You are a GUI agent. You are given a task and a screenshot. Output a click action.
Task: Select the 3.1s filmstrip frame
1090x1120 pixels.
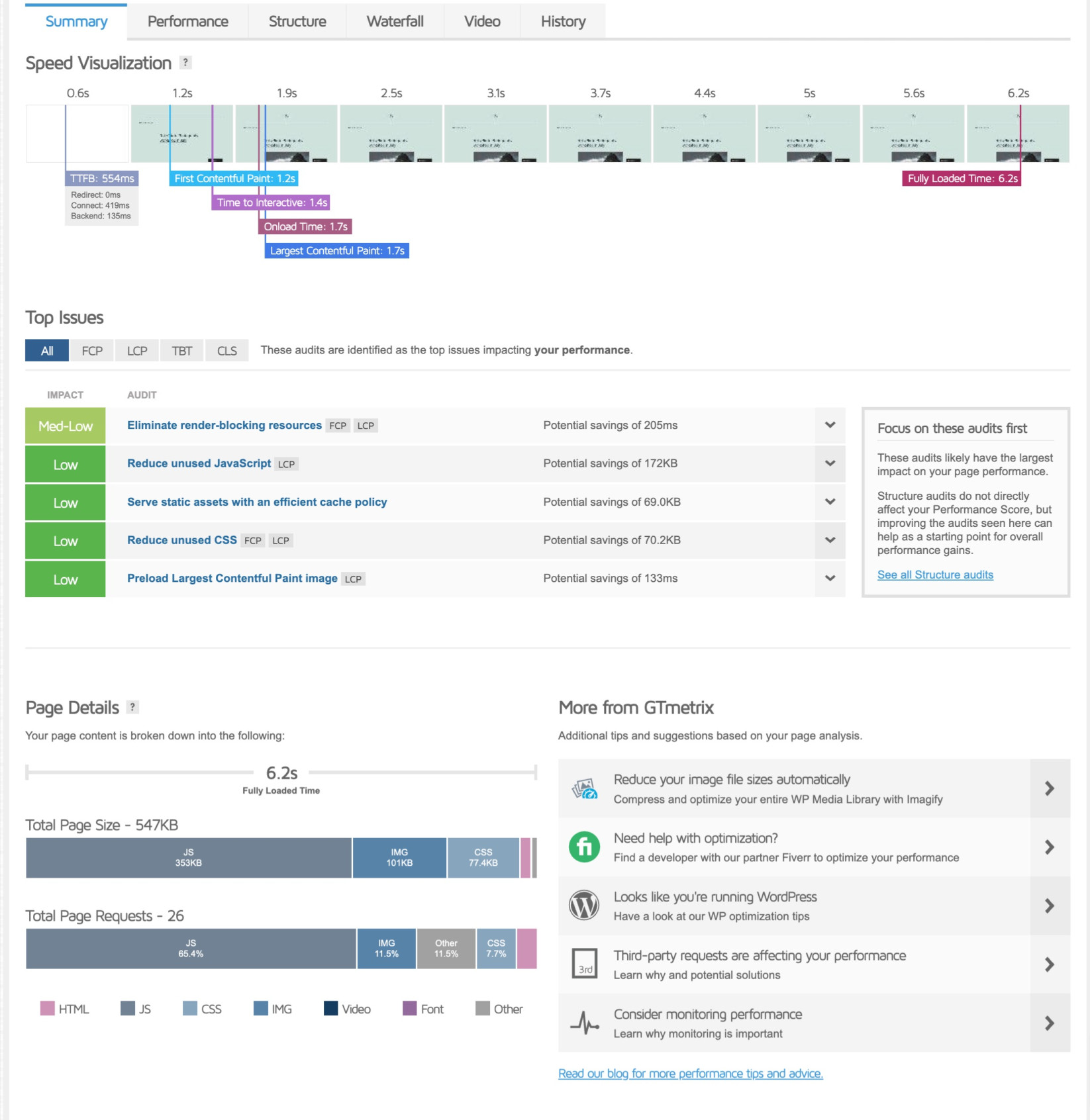click(x=495, y=133)
